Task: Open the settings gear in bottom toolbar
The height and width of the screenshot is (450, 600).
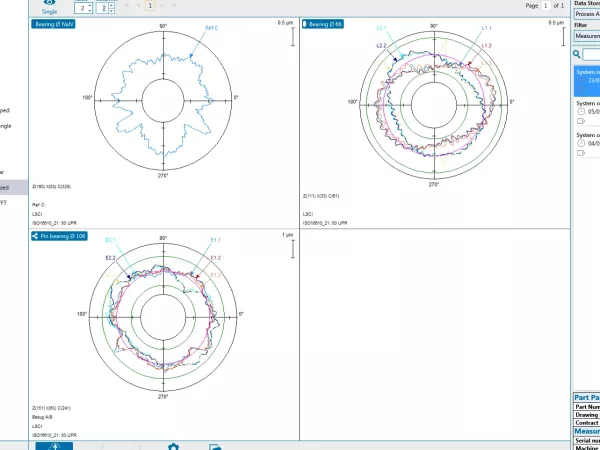Action: tap(173, 446)
